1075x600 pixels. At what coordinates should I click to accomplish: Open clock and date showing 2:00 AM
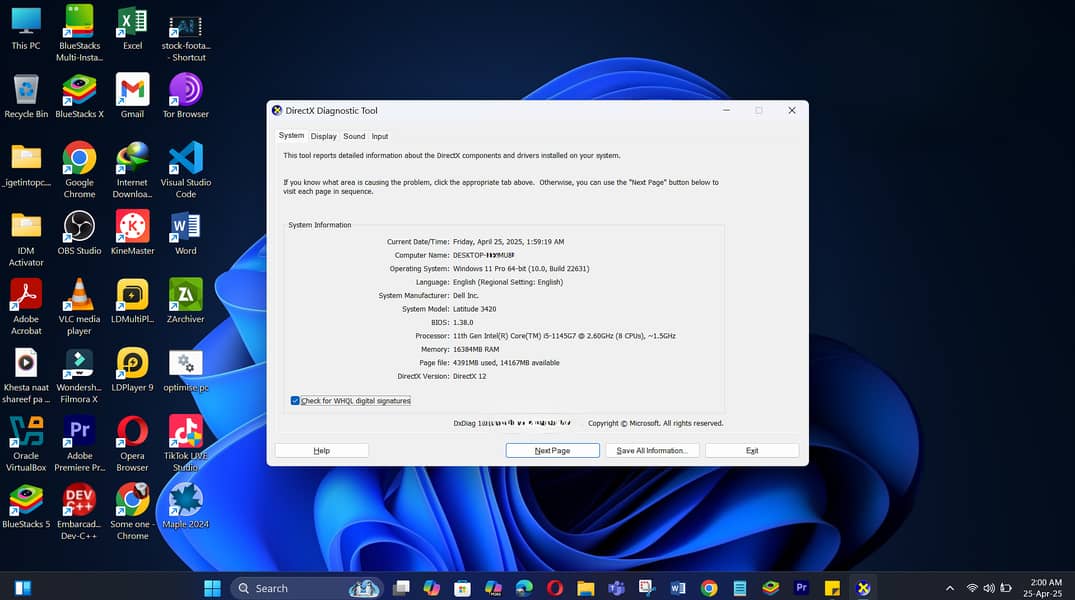[1043, 588]
